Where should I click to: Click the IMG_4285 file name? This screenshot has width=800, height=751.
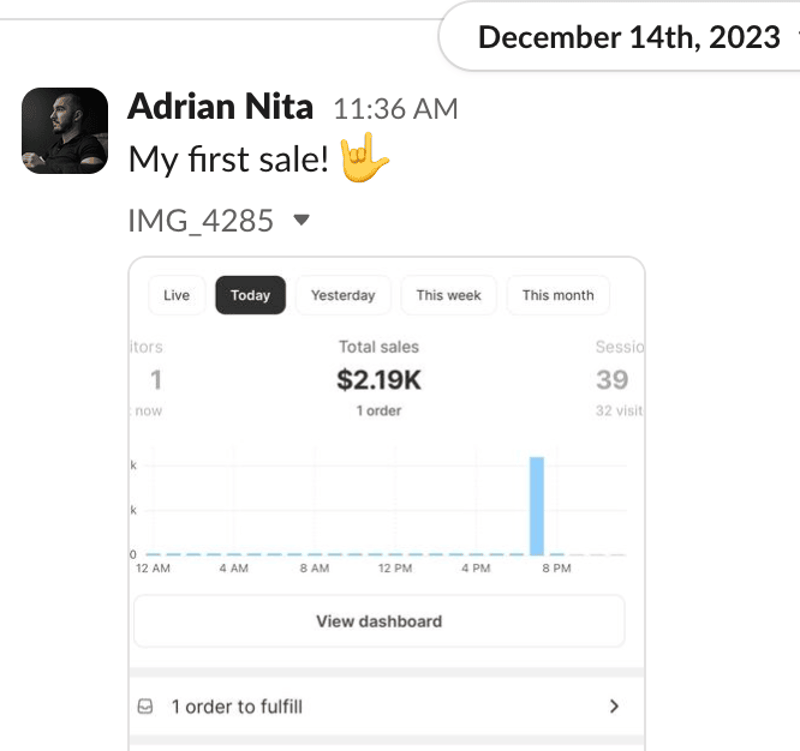pos(201,220)
